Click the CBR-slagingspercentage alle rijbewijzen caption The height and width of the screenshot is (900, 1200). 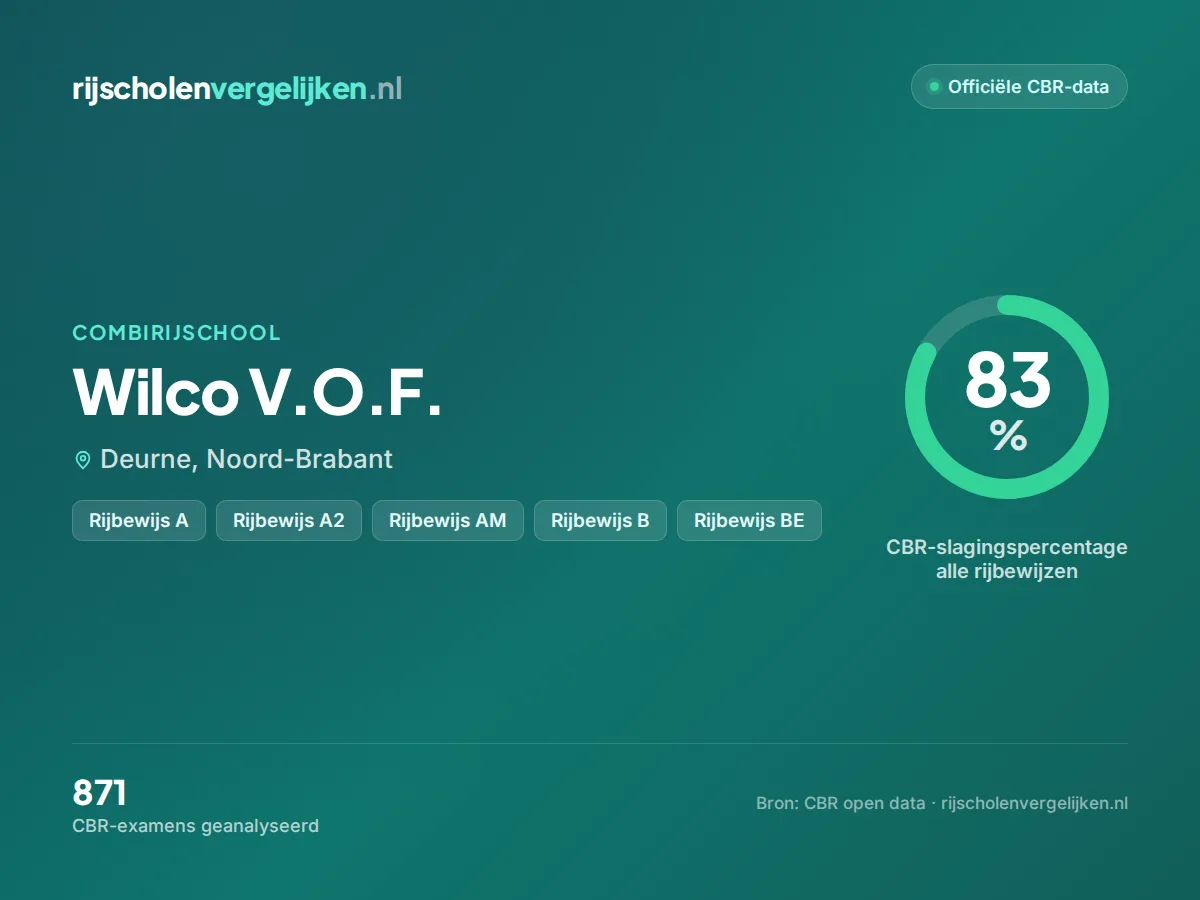click(x=1007, y=560)
